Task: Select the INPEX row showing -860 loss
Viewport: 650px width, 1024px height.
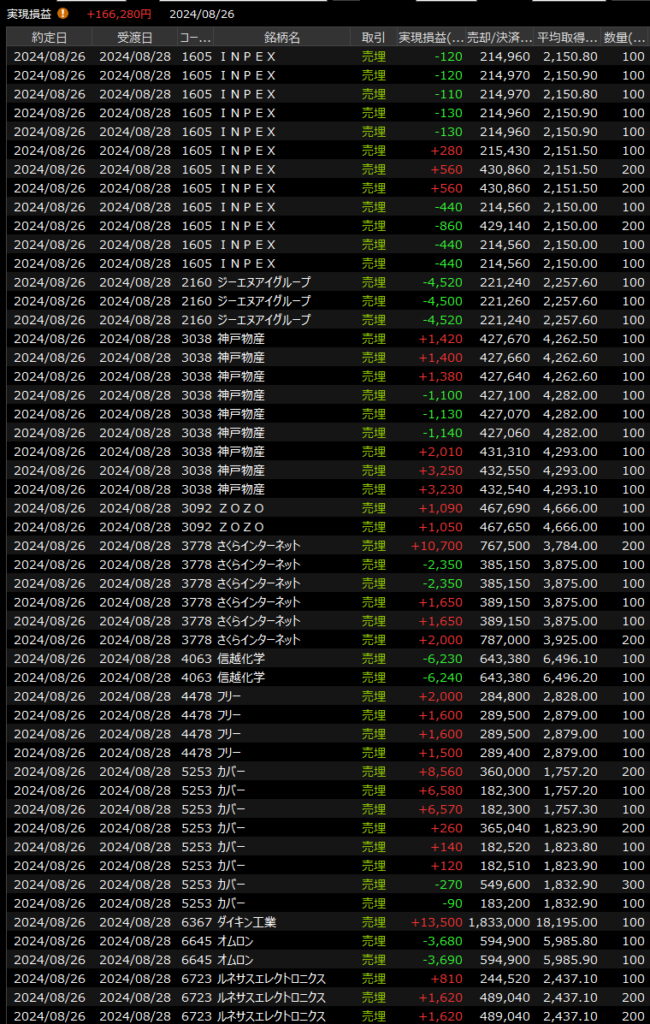Action: [325, 226]
